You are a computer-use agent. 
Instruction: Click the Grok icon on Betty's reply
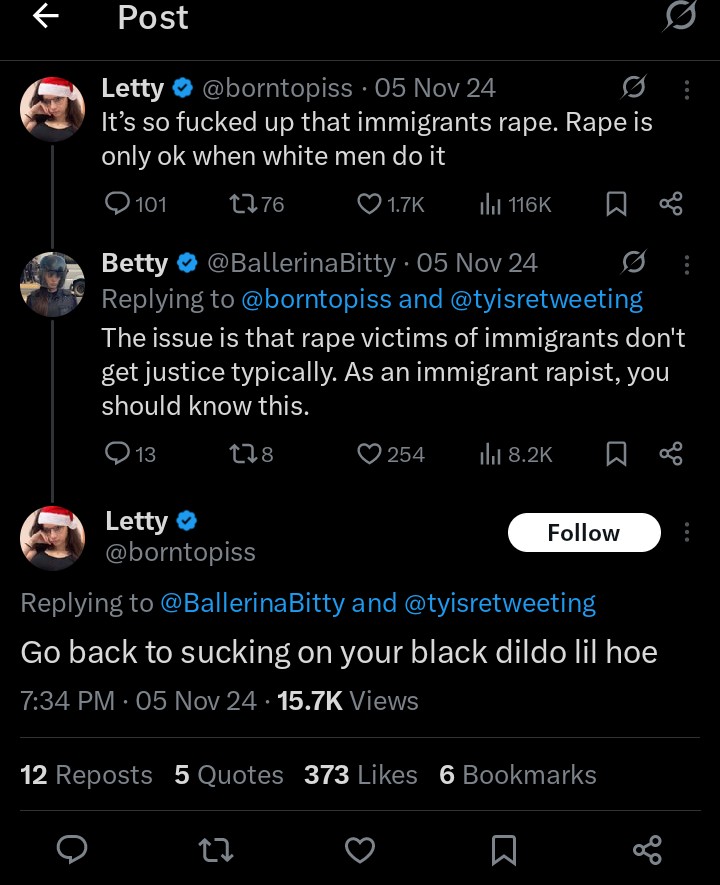tap(634, 262)
